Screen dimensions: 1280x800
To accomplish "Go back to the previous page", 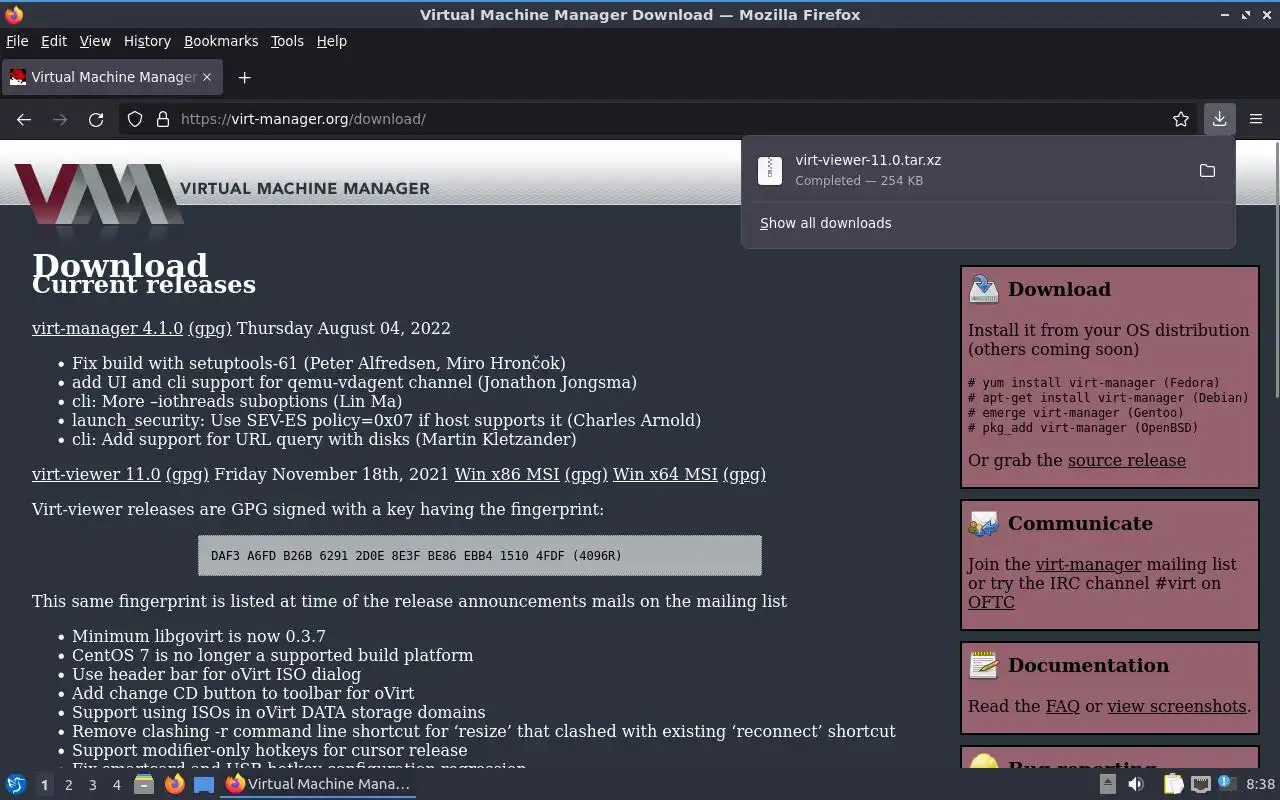I will tap(24, 119).
